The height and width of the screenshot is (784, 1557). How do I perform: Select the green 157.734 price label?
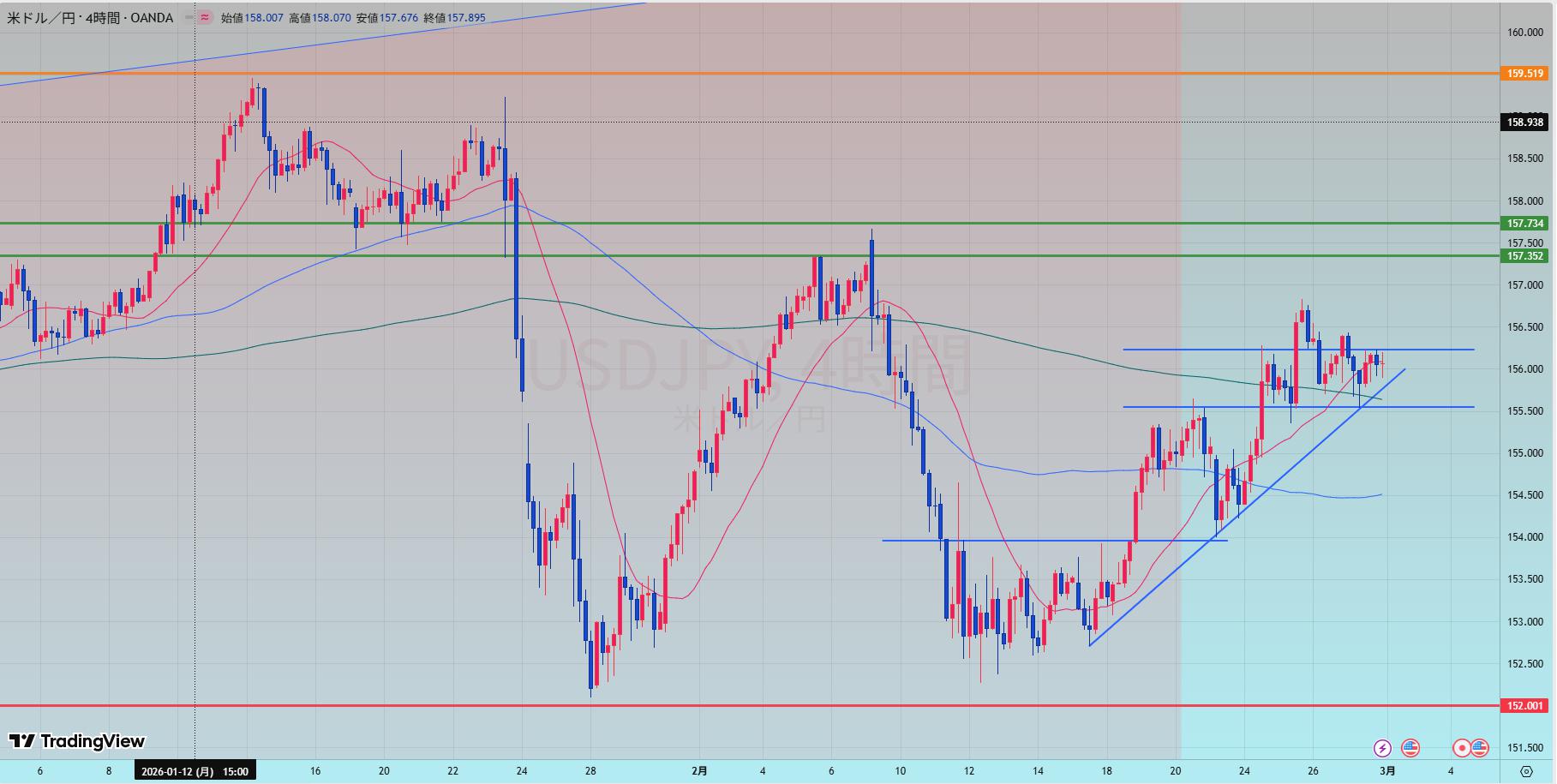1525,224
